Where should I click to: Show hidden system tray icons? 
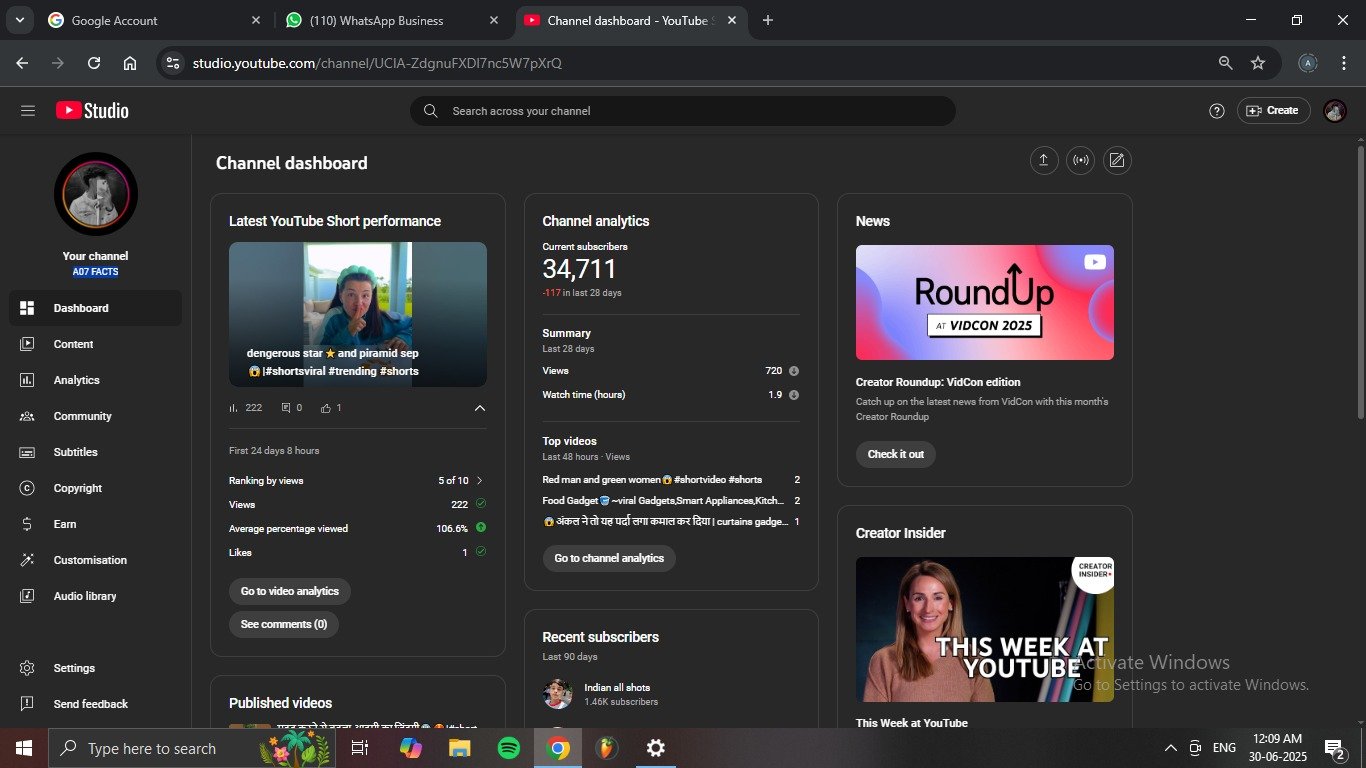1171,748
